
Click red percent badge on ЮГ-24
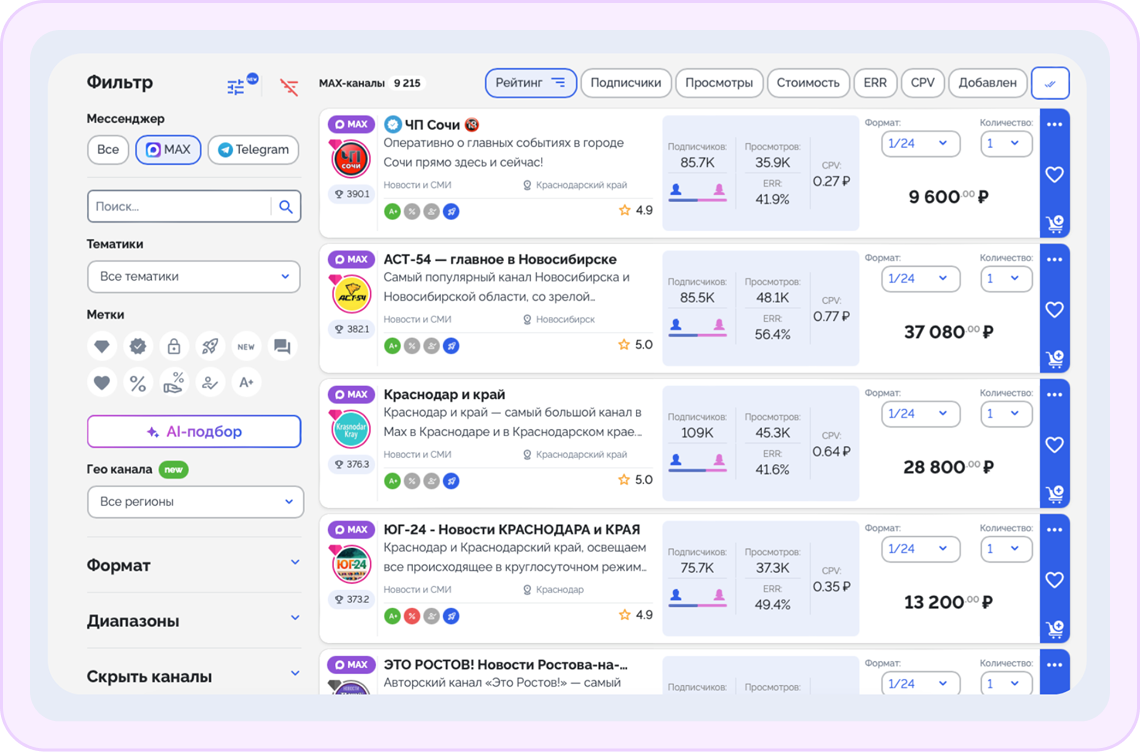412,617
